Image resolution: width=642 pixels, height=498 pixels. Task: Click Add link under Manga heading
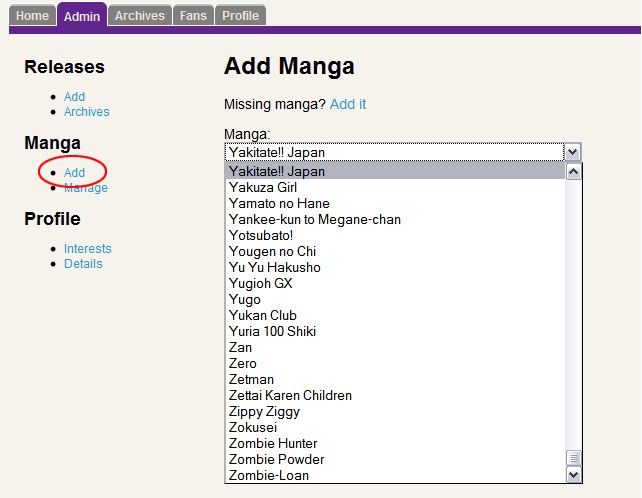tap(75, 172)
